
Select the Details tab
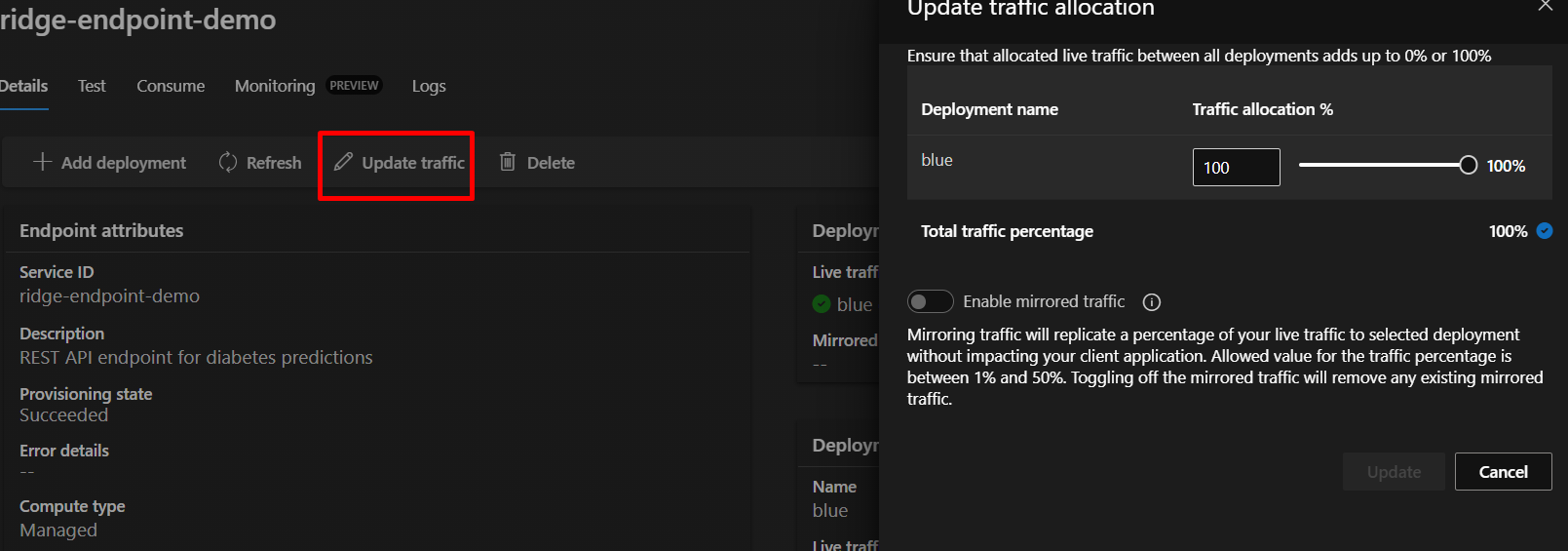[x=23, y=86]
